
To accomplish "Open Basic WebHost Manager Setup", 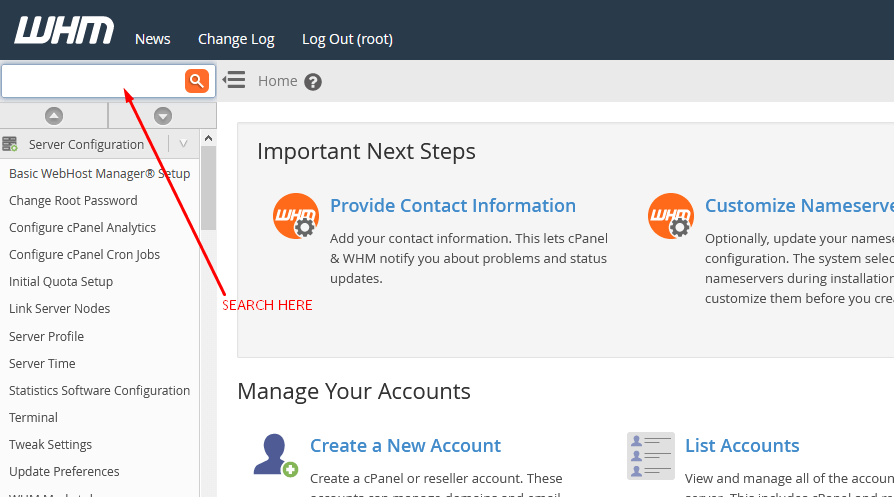I will point(100,174).
